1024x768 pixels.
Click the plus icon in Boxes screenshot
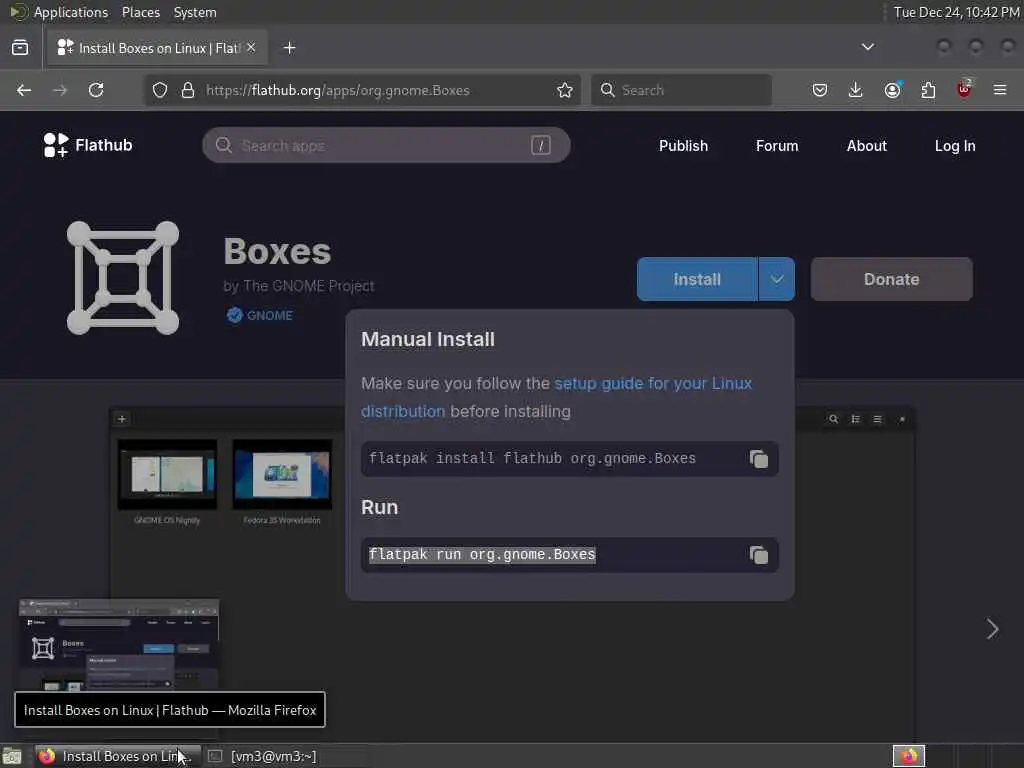tap(122, 419)
